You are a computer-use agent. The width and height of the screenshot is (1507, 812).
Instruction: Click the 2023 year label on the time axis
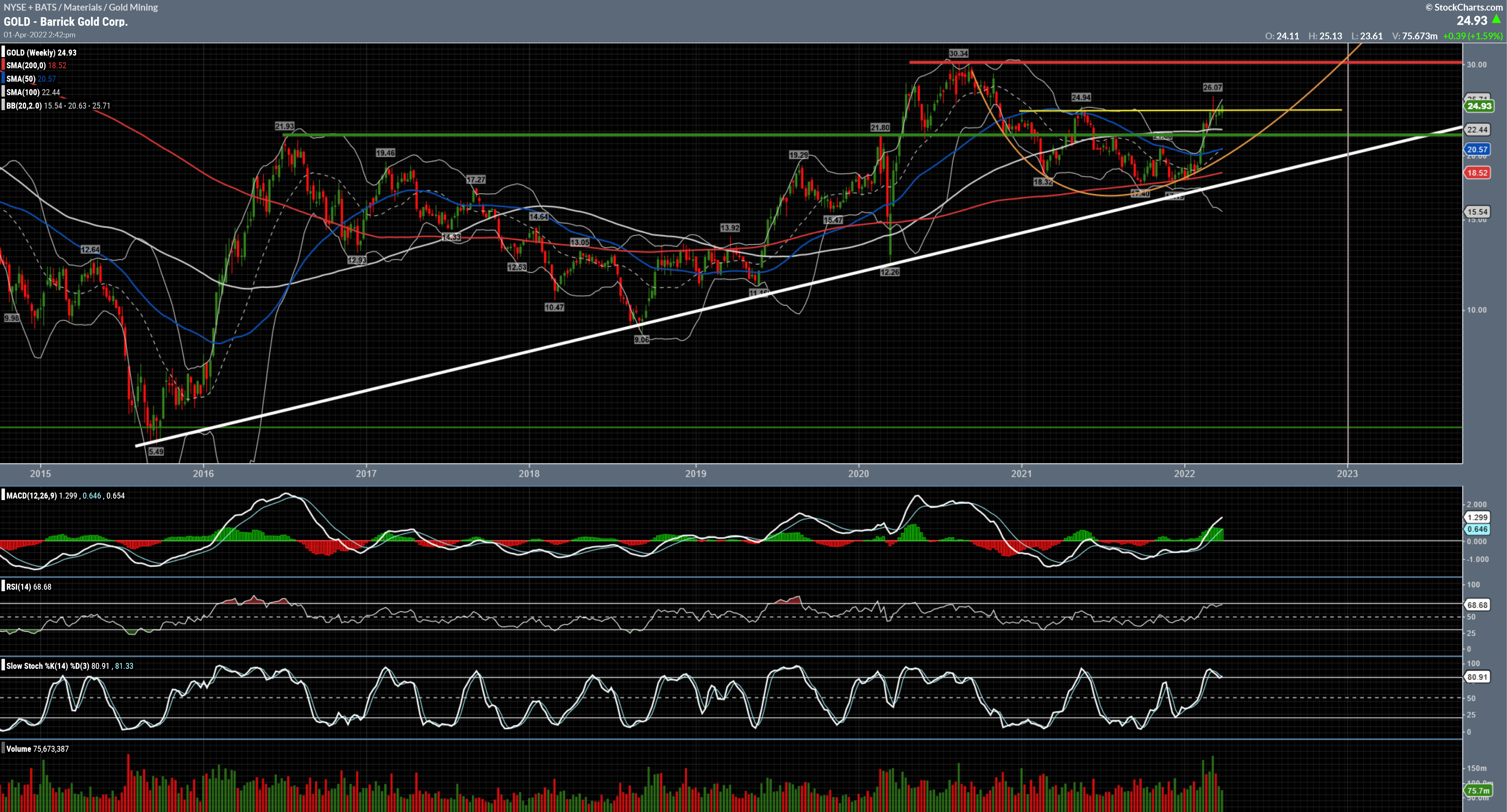pos(1347,474)
